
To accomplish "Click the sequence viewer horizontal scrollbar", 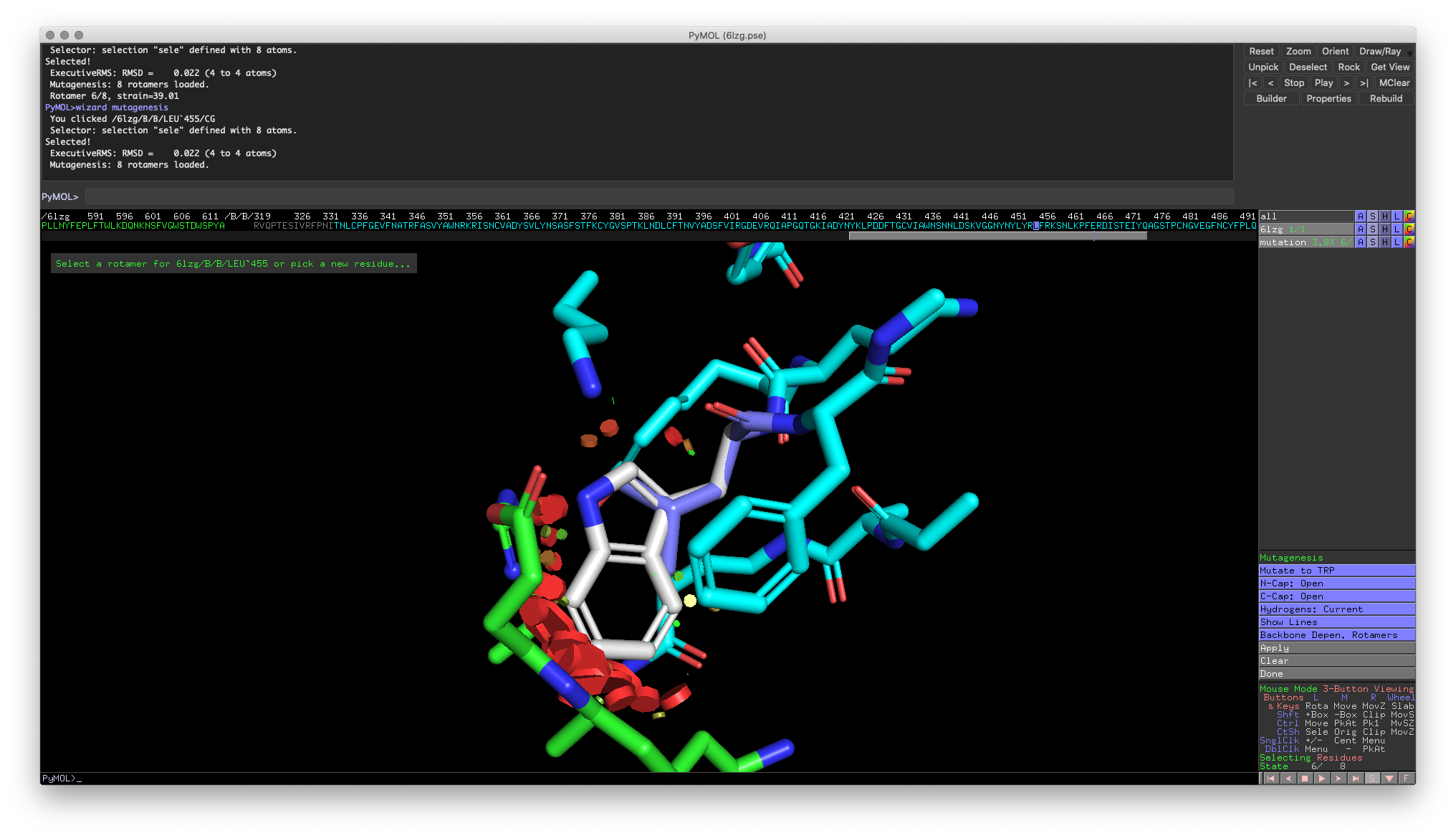I will (997, 236).
